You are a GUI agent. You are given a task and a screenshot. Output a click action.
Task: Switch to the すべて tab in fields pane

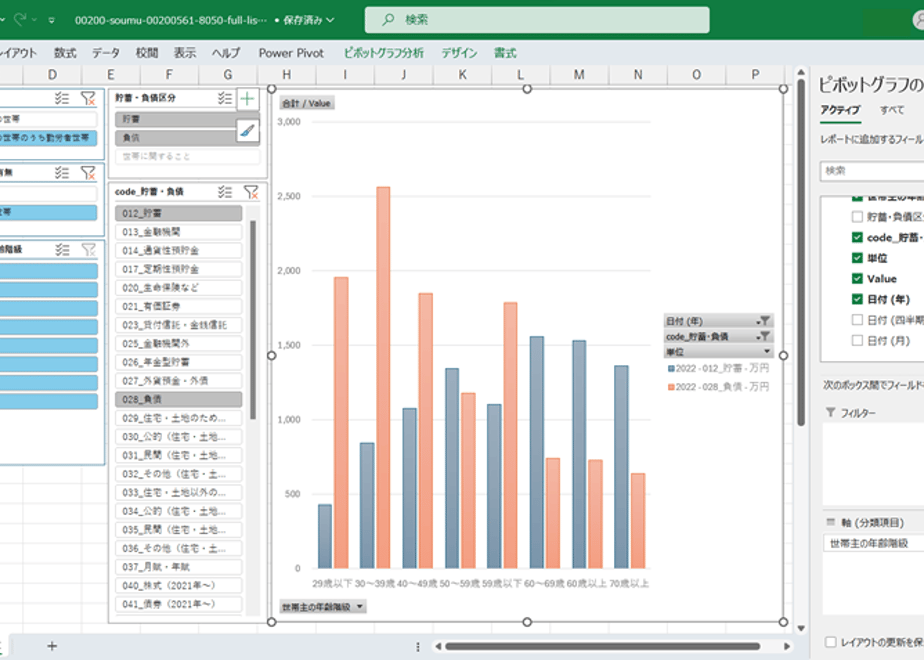pyautogui.click(x=892, y=110)
